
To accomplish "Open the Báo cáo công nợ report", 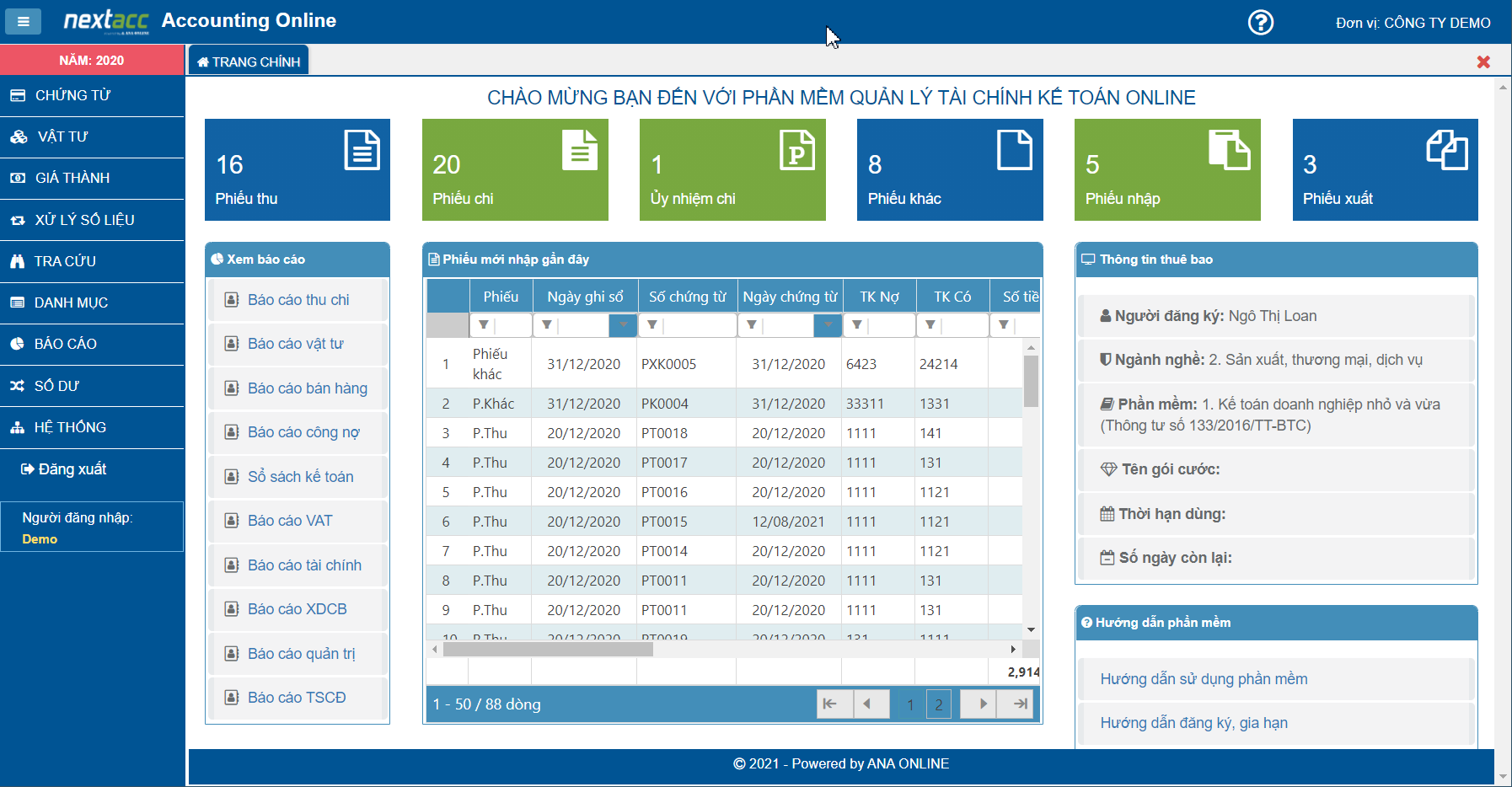I will coord(303,432).
